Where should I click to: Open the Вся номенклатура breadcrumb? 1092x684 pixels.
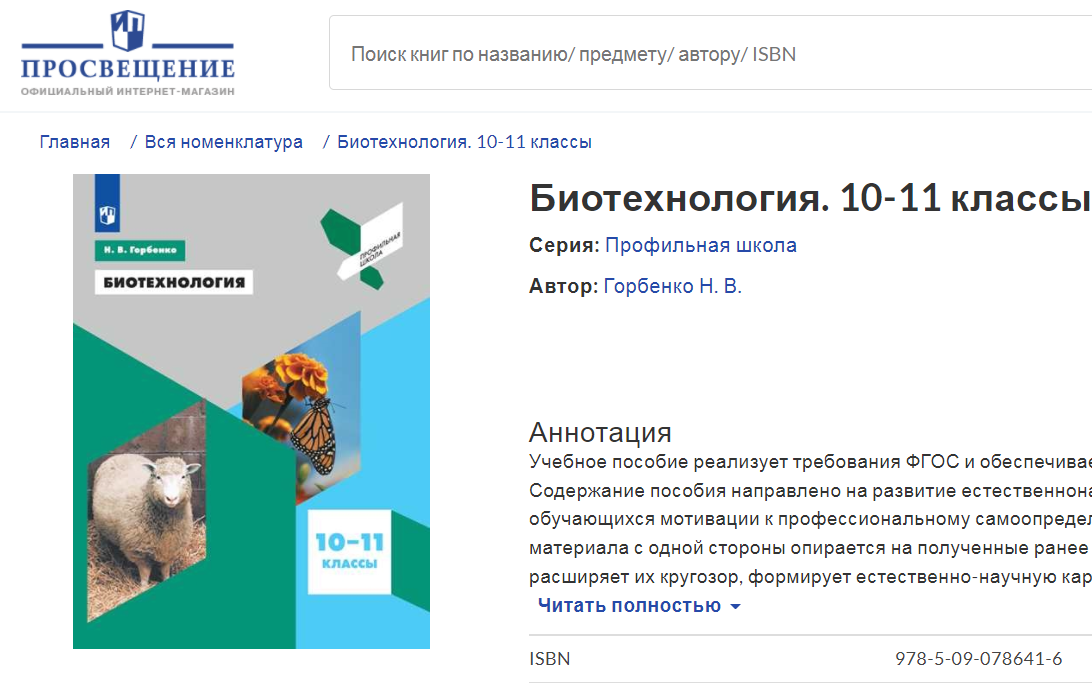223,142
